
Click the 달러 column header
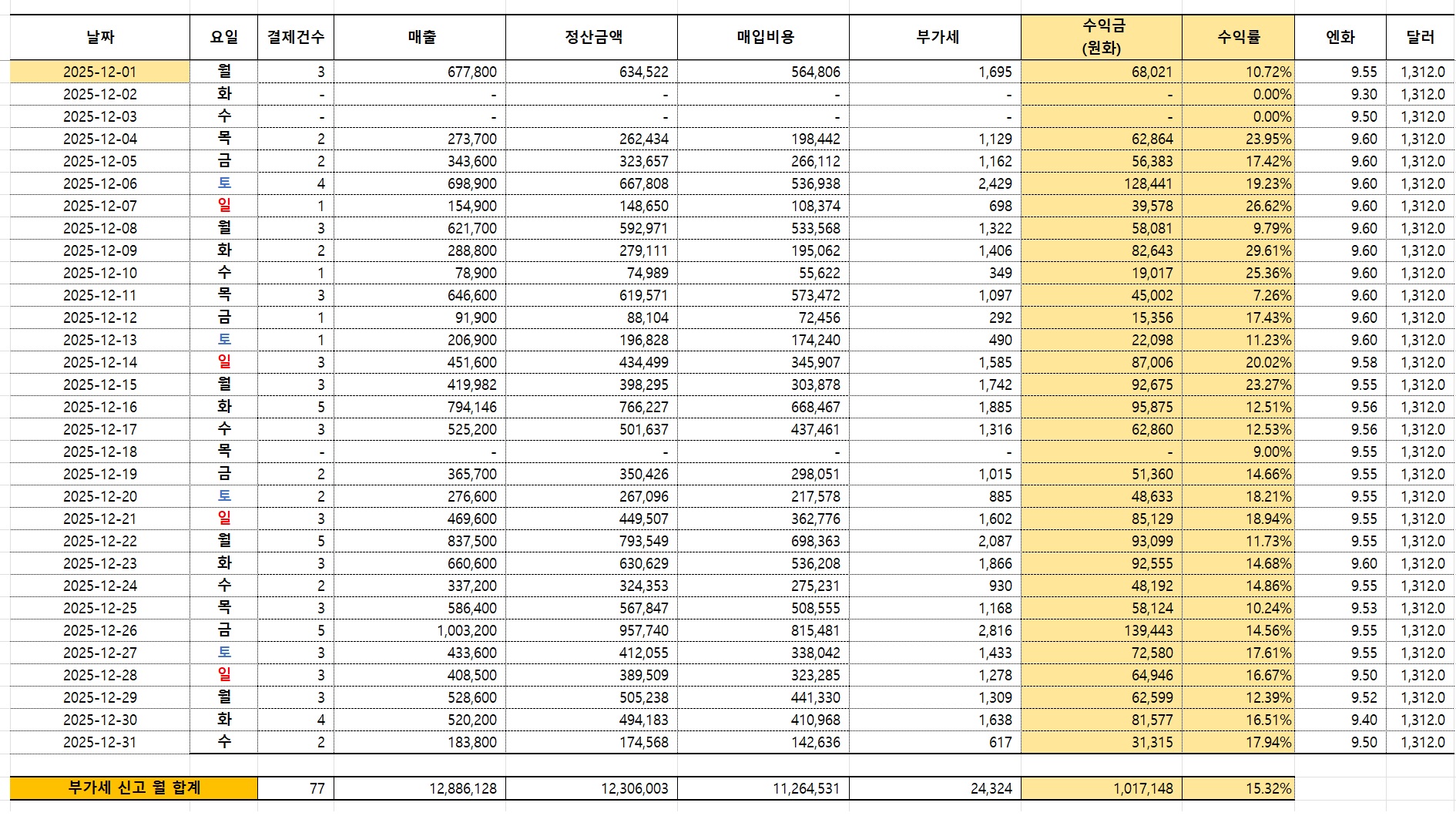pyautogui.click(x=1420, y=37)
